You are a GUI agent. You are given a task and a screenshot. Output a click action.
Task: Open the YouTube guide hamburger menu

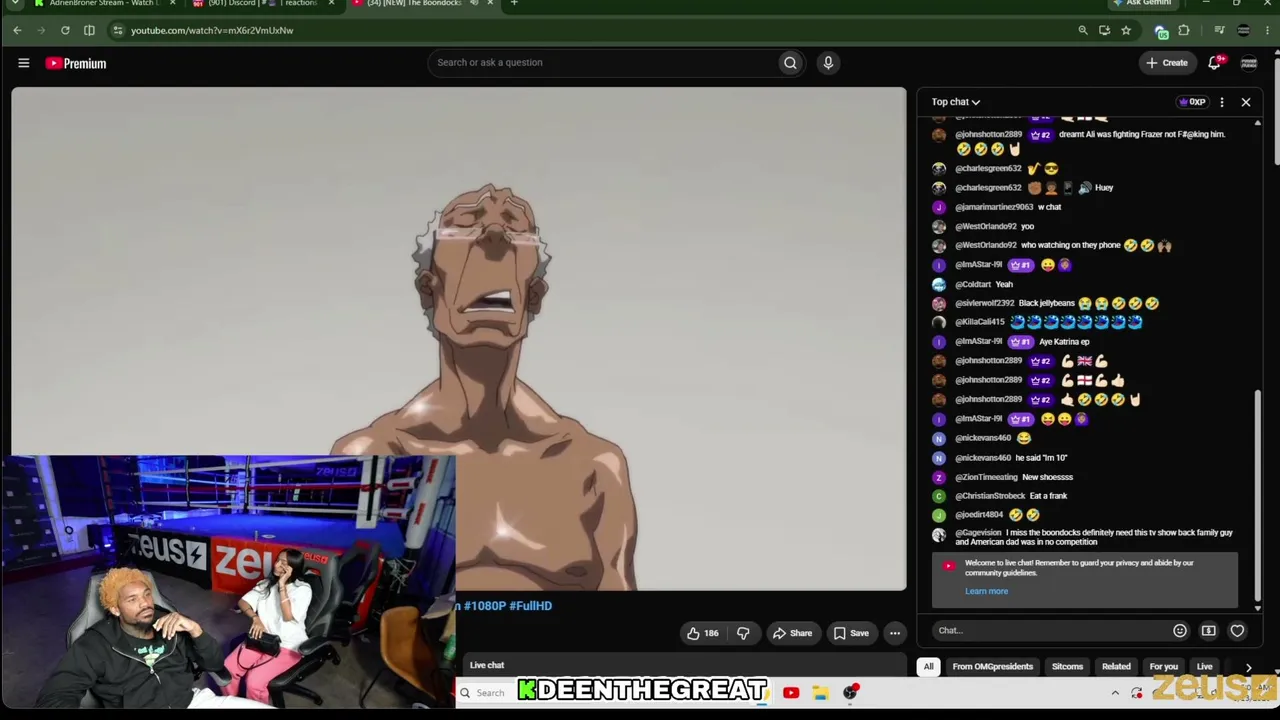[24, 63]
